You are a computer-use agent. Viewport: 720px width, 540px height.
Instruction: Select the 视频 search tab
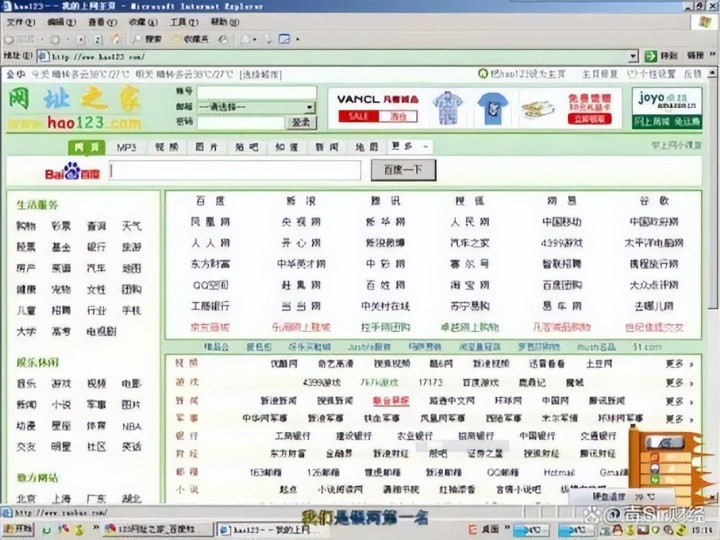166,147
